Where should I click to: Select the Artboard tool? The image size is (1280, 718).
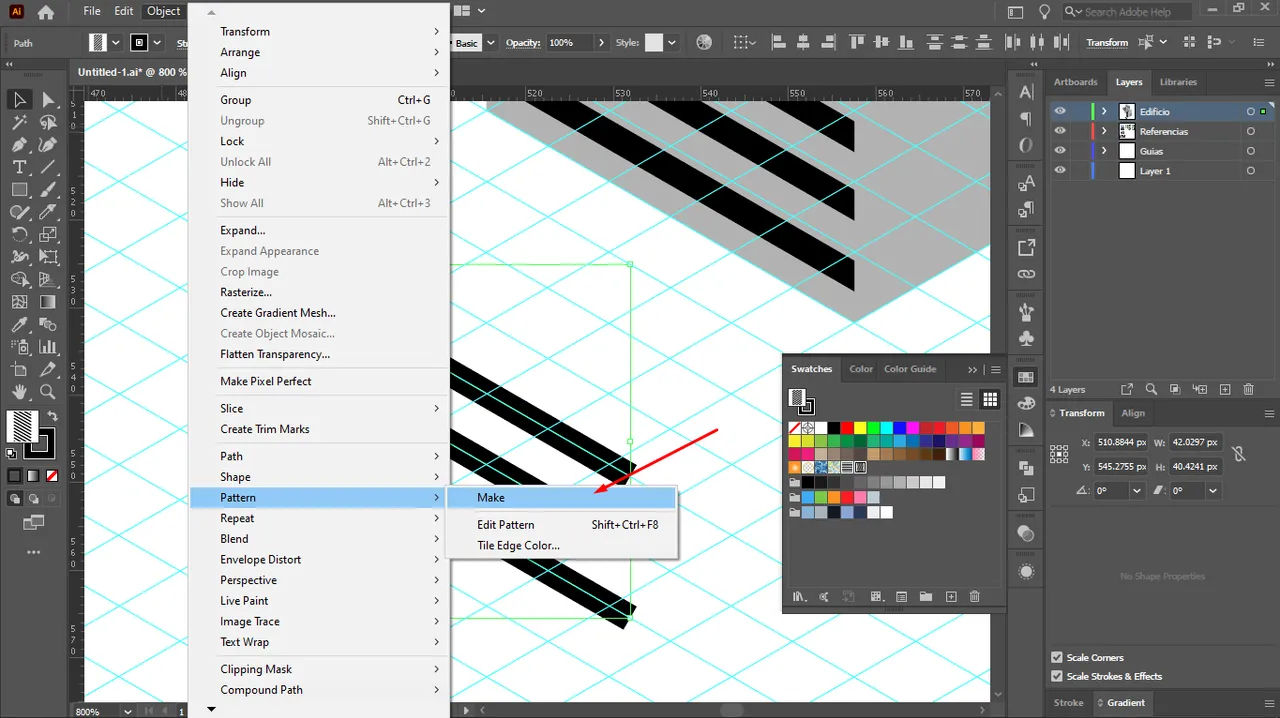(19, 370)
